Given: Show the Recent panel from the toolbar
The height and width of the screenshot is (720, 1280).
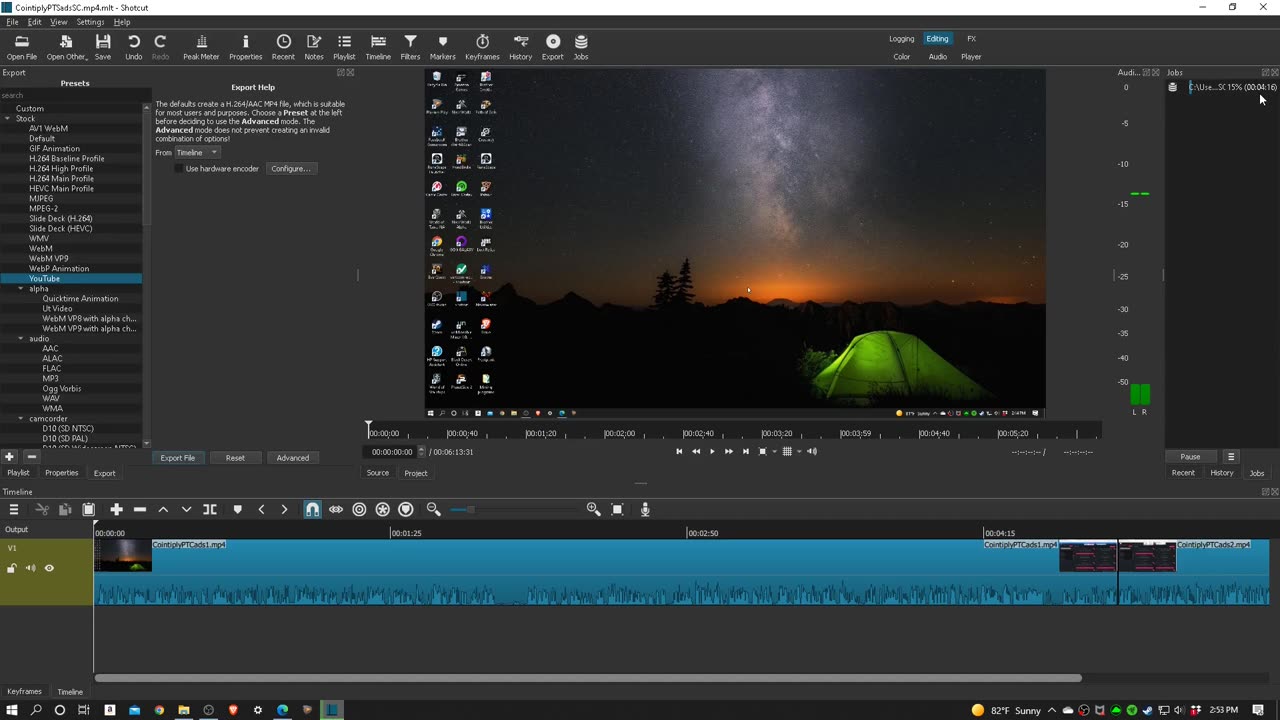Looking at the screenshot, I should tap(283, 46).
